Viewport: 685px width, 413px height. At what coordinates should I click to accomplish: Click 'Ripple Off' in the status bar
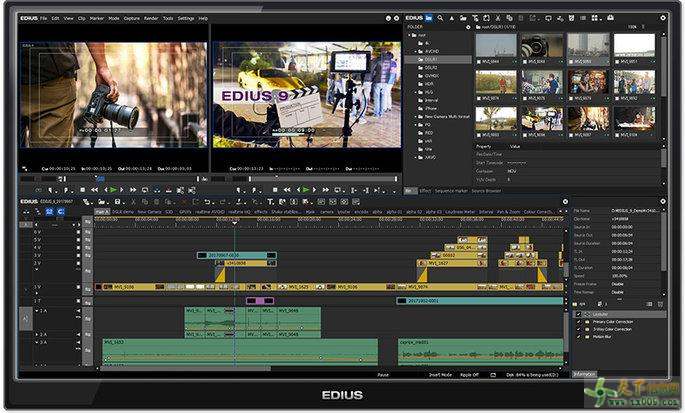[469, 375]
